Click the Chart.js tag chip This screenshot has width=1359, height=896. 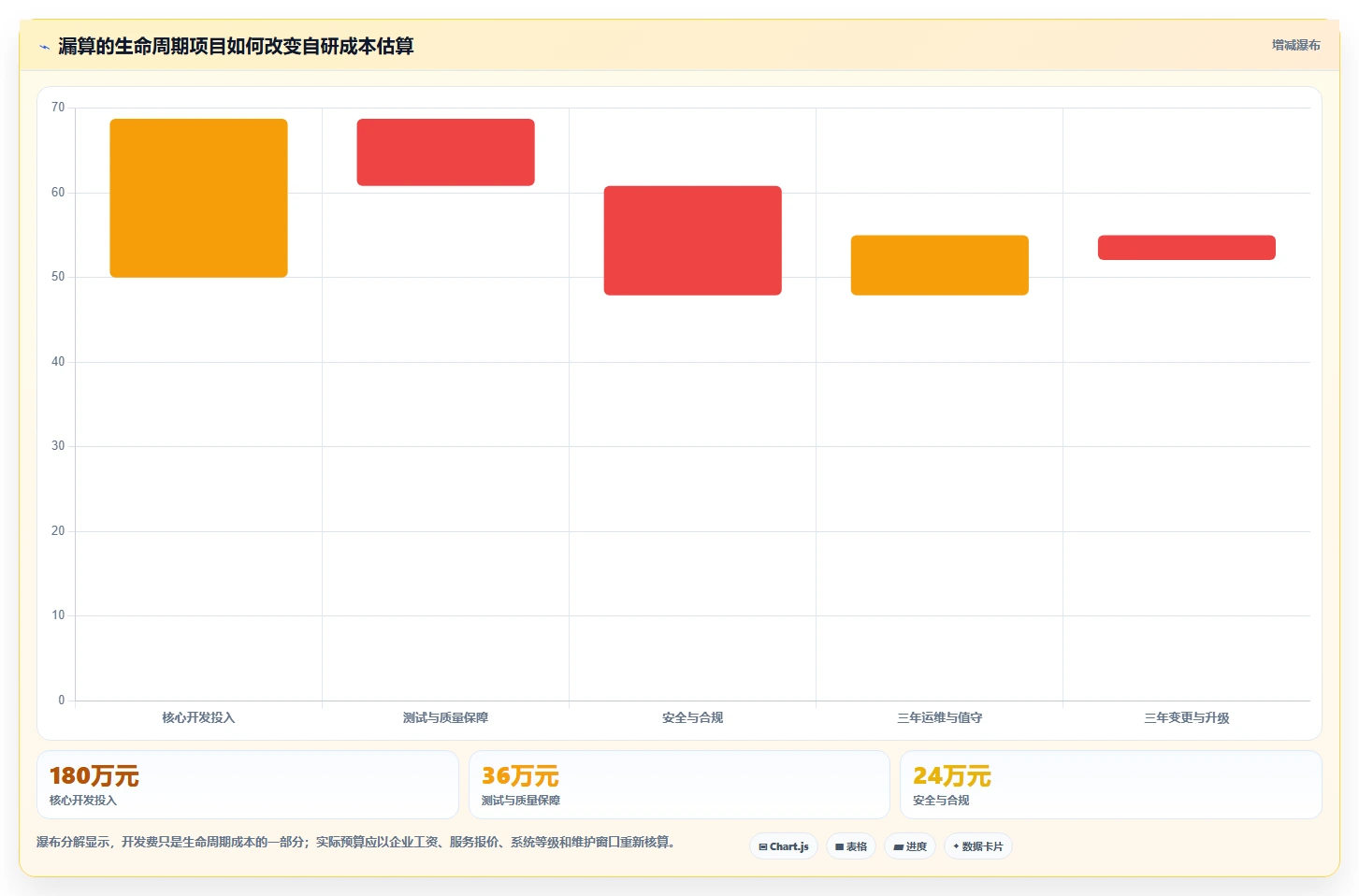coord(784,846)
